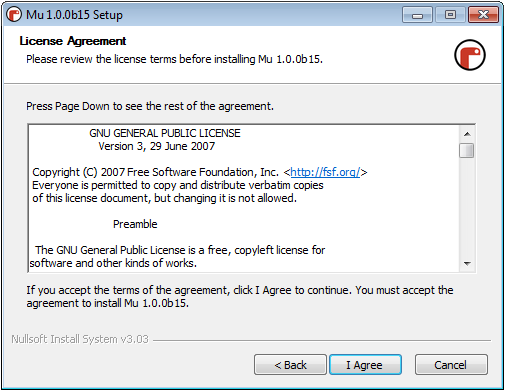Image resolution: width=505 pixels, height=391 pixels.
Task: Click the license scrollbar down arrow
Action: pyautogui.click(x=467, y=264)
